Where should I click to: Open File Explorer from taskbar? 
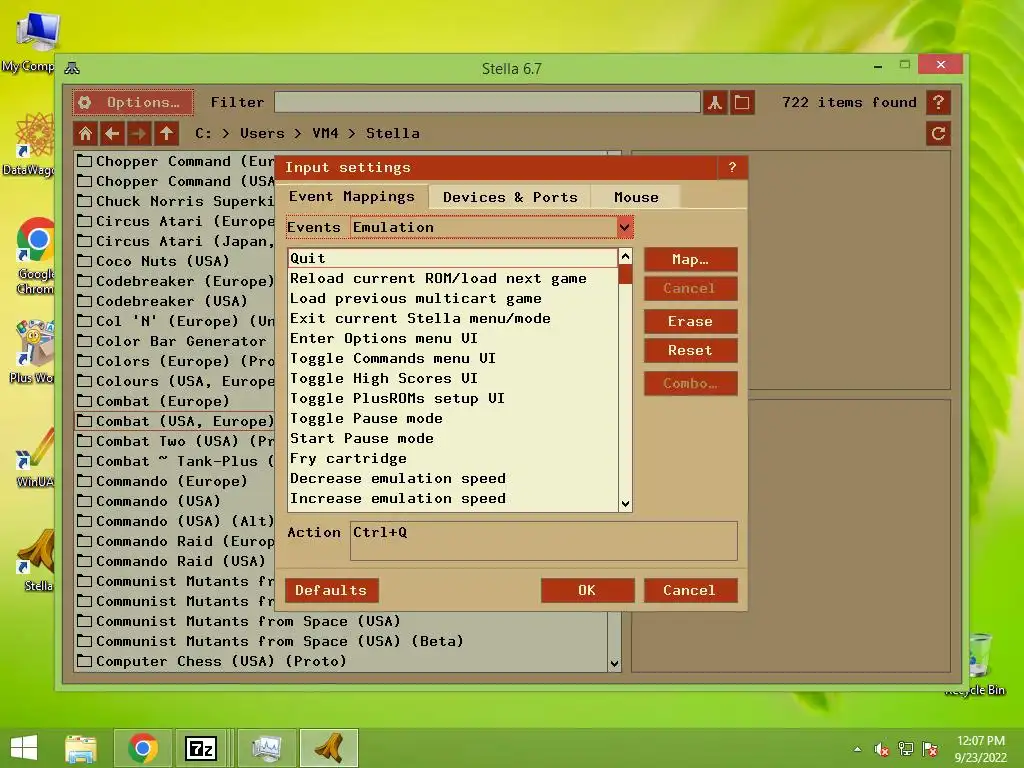(x=81, y=748)
